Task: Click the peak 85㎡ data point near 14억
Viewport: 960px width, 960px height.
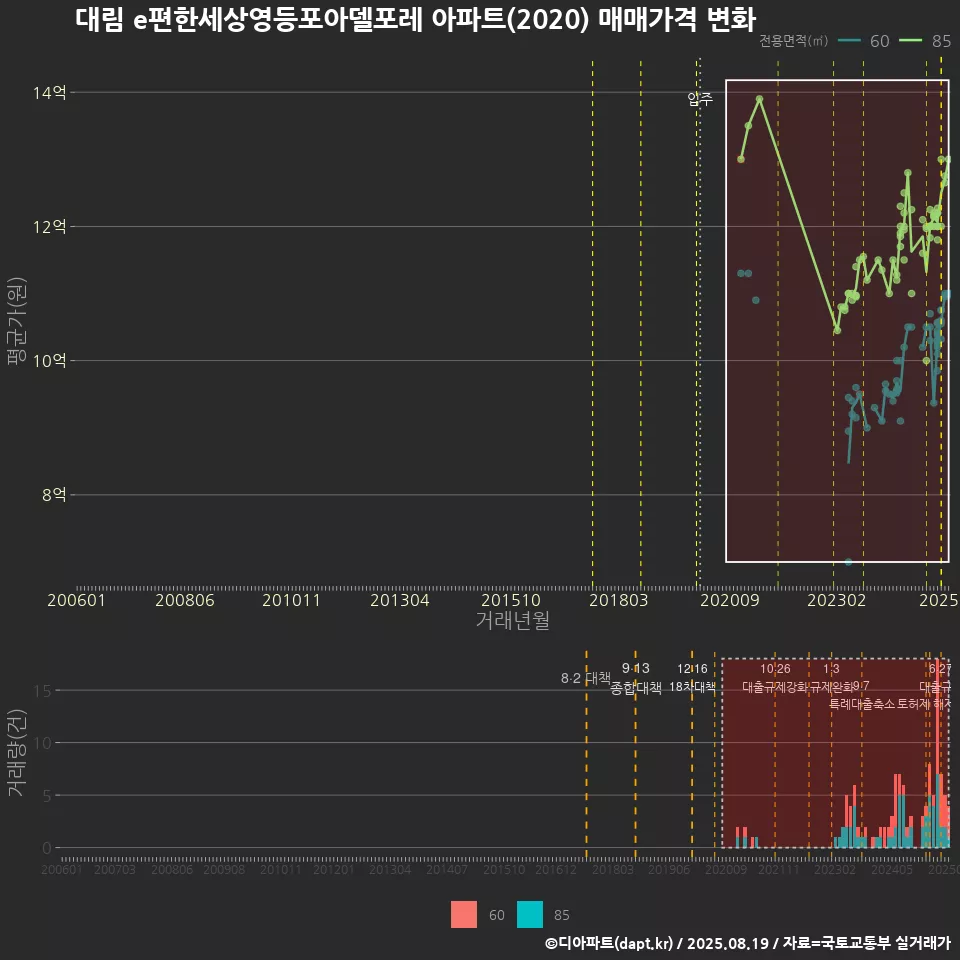Action: pos(759,99)
